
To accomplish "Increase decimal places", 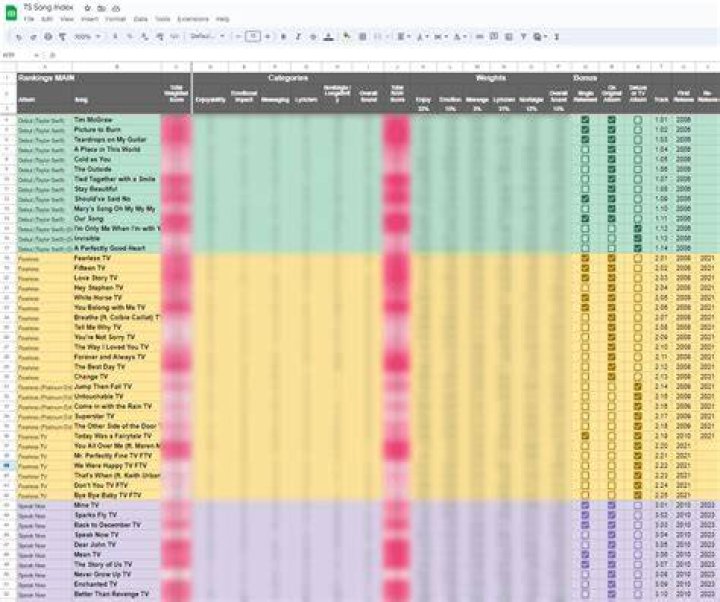I will point(159,37).
